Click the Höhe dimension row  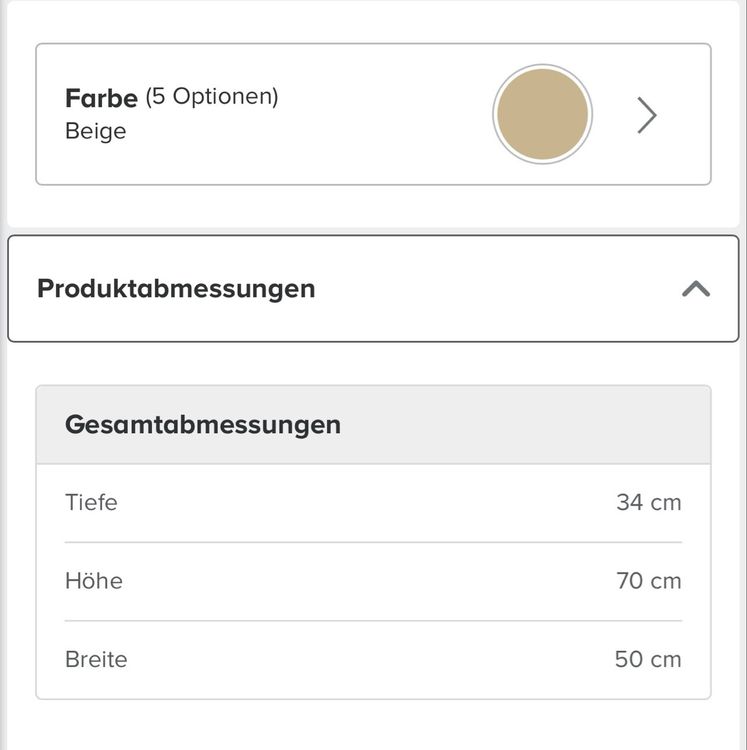[x=373, y=581]
